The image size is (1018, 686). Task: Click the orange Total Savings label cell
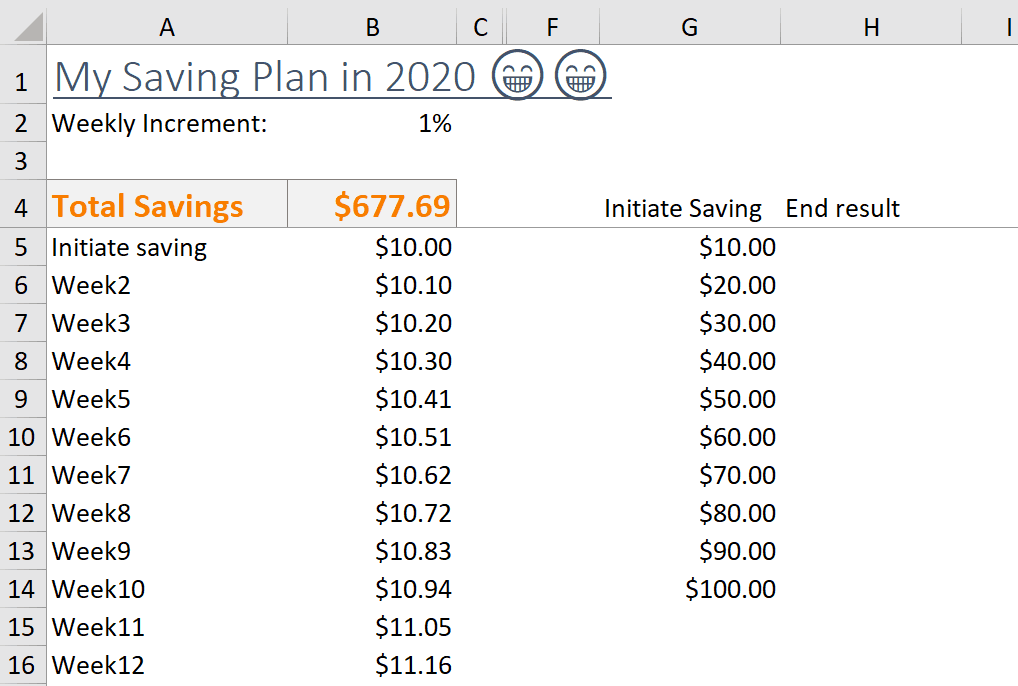167,206
